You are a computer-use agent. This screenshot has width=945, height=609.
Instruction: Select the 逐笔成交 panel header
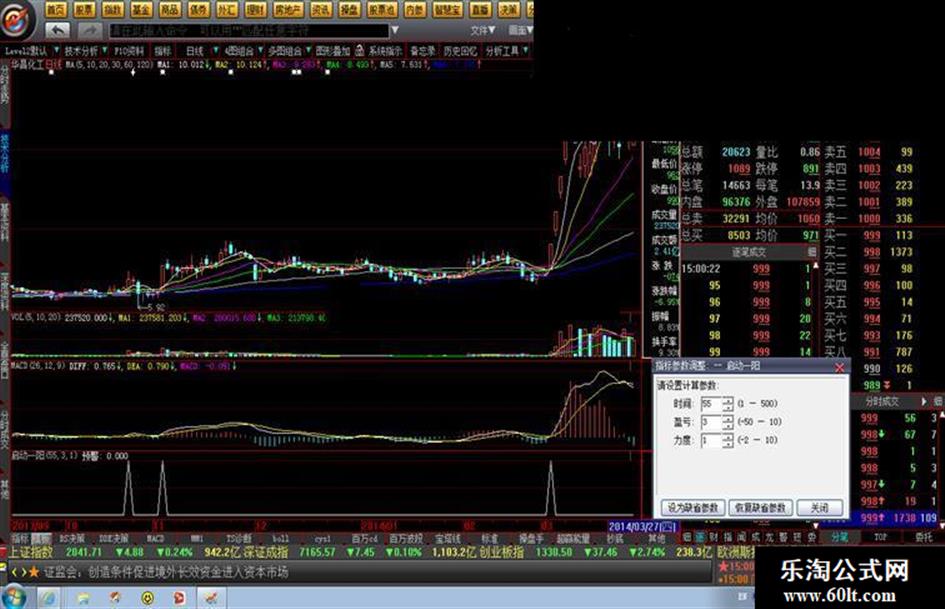point(749,252)
